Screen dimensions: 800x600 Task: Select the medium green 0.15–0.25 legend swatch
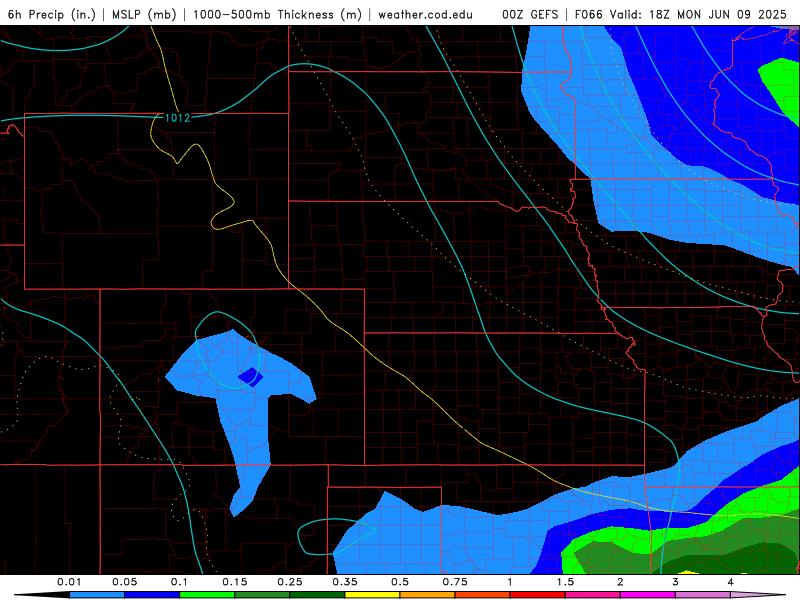pyautogui.click(x=262, y=595)
